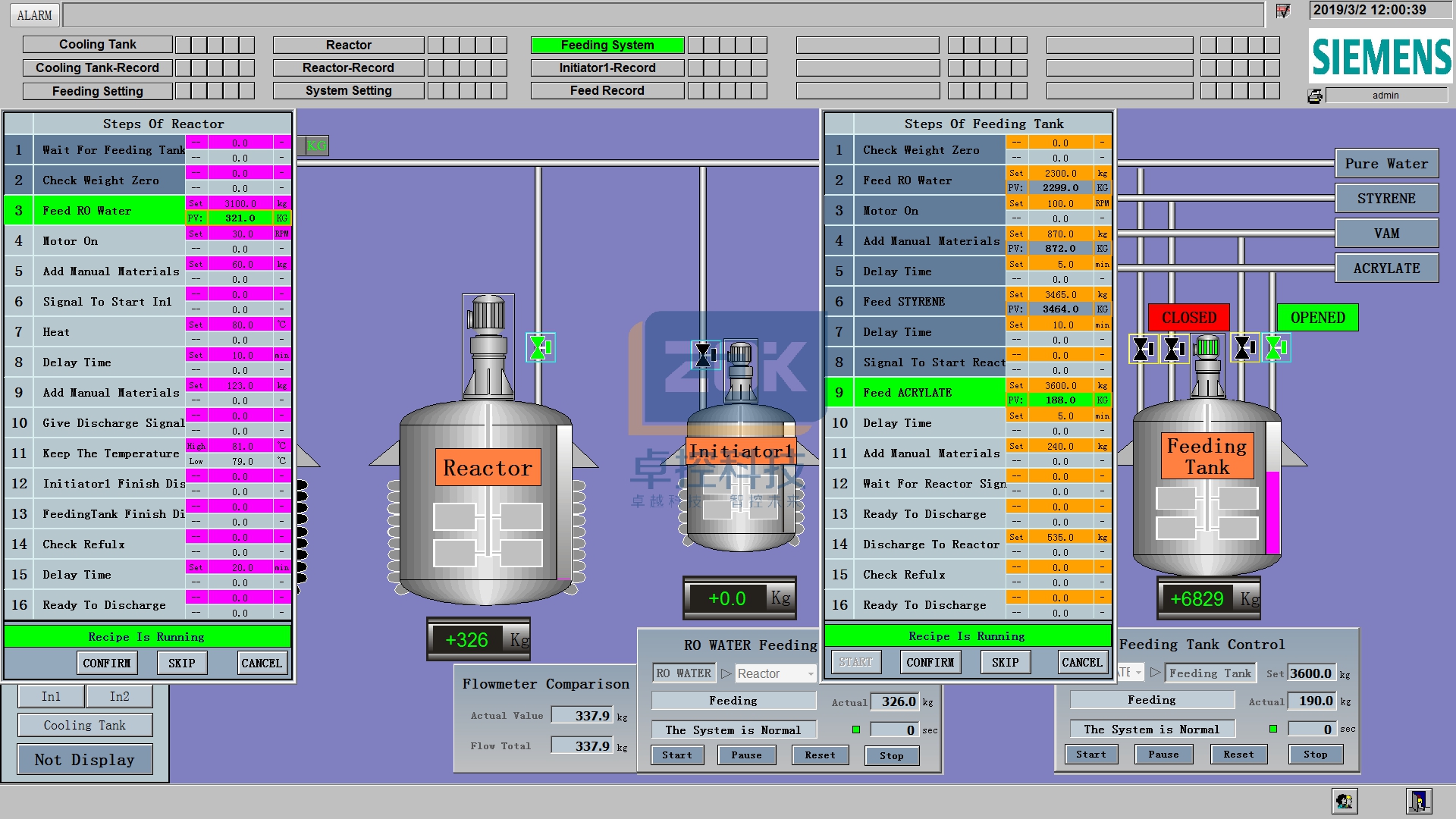This screenshot has width=1456, height=819.
Task: Open the System Setting screen
Action: pyautogui.click(x=349, y=91)
